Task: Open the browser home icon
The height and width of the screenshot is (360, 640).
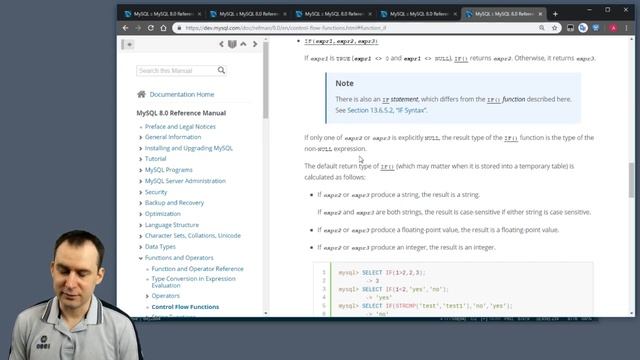Action: pyautogui.click(x=163, y=28)
